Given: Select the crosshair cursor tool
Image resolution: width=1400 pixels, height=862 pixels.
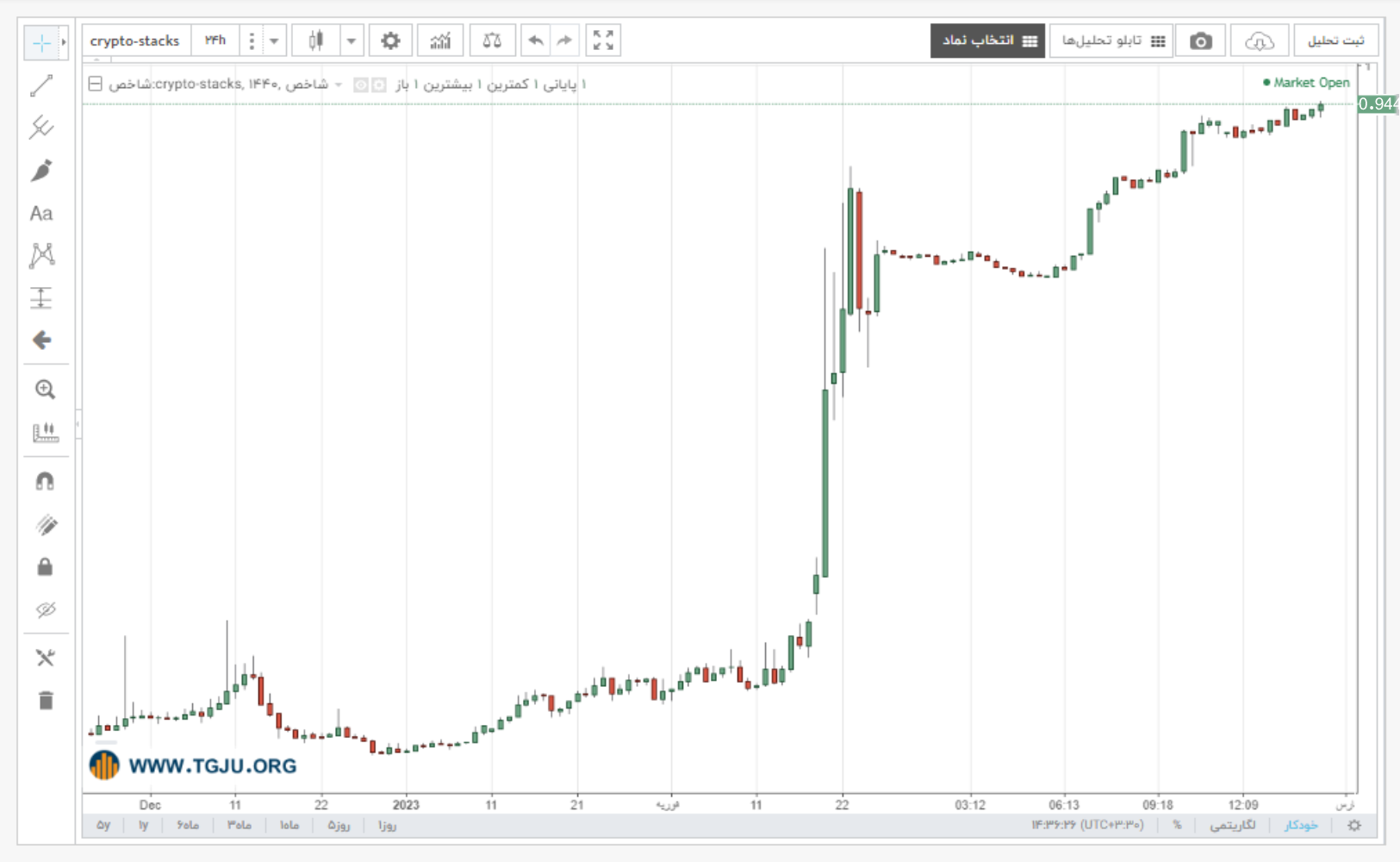Looking at the screenshot, I should click(x=41, y=42).
